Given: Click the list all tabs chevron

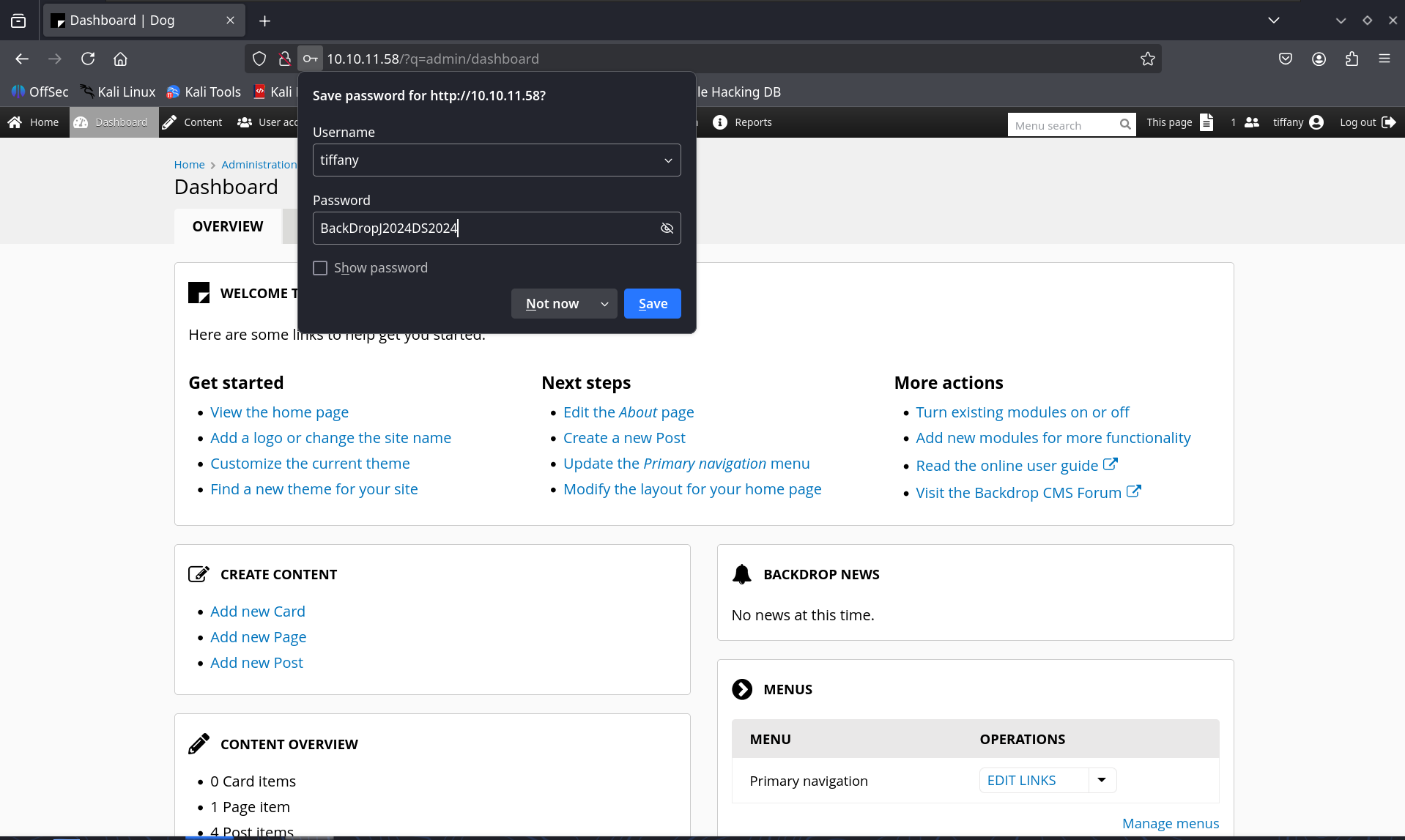Looking at the screenshot, I should (1274, 21).
